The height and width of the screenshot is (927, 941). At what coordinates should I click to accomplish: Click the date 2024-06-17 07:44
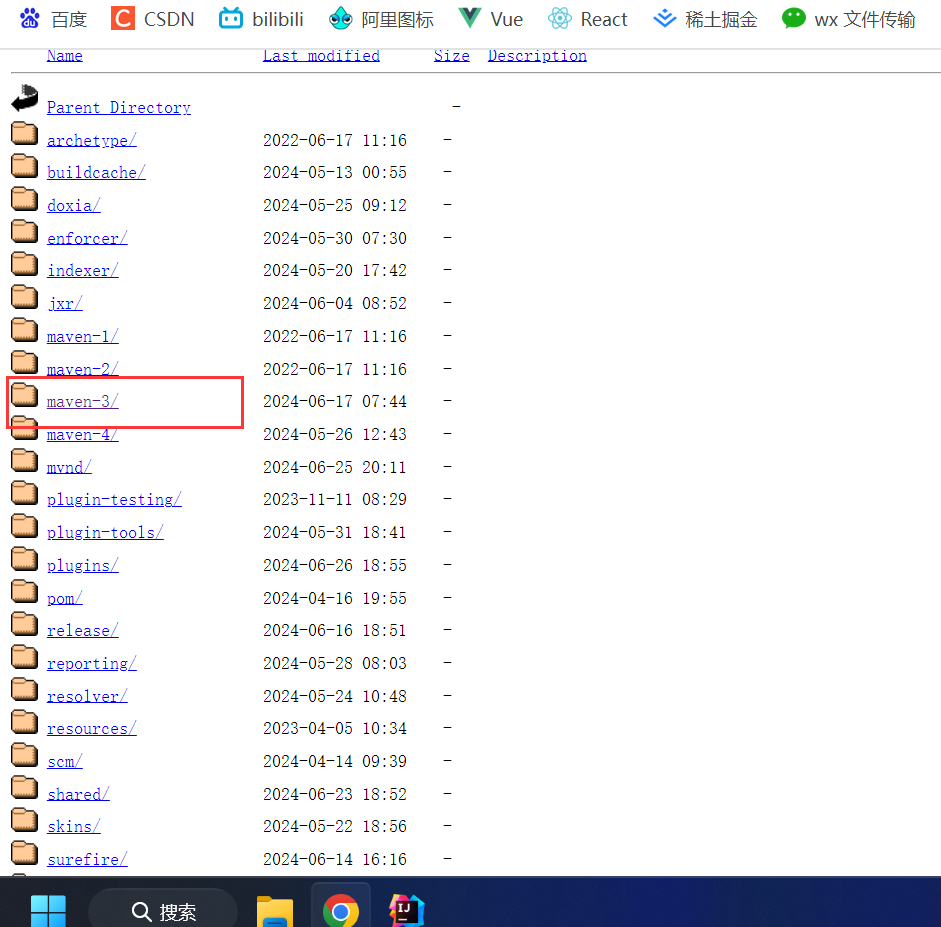[335, 401]
